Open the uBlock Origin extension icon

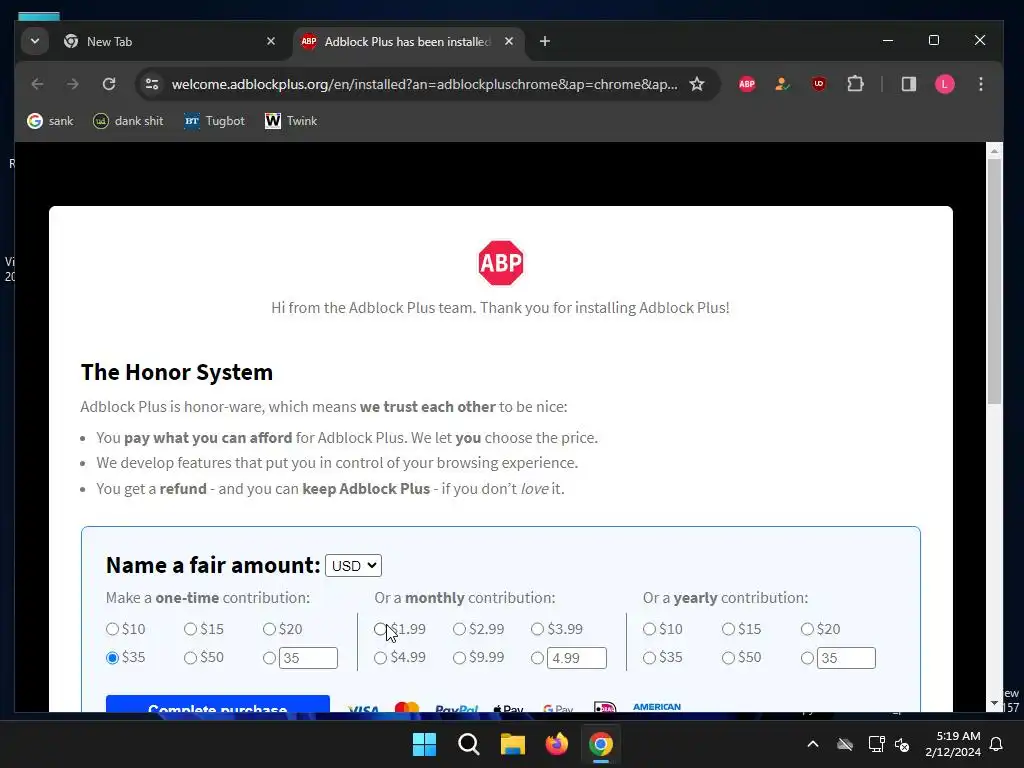click(x=818, y=84)
